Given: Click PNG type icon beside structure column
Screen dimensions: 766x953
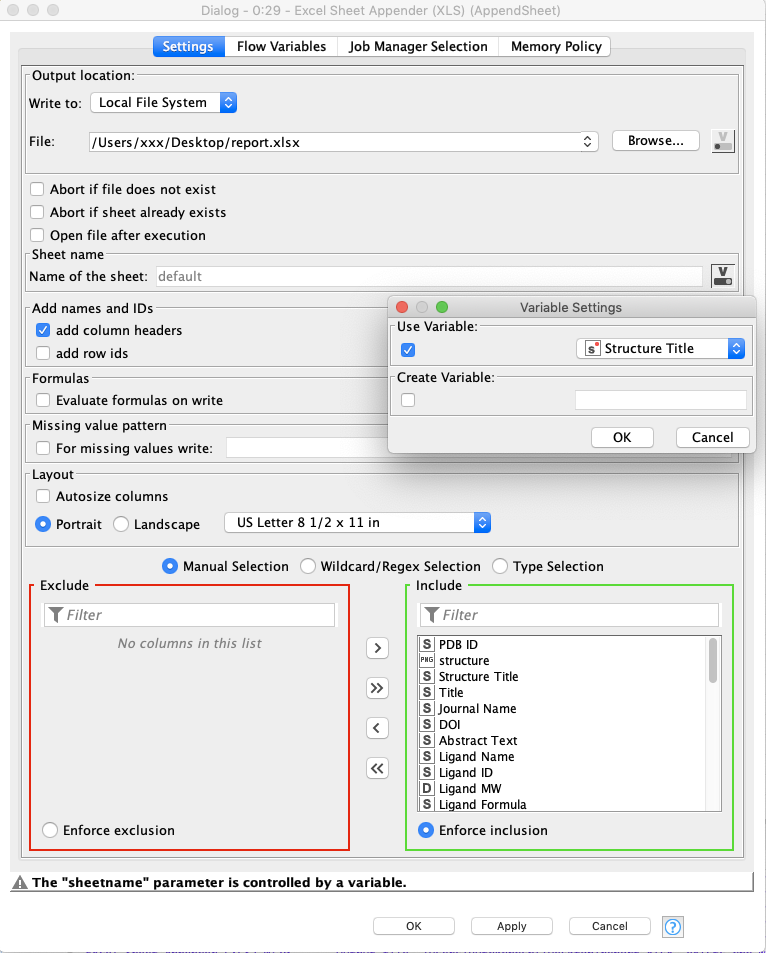Looking at the screenshot, I should coord(427,660).
